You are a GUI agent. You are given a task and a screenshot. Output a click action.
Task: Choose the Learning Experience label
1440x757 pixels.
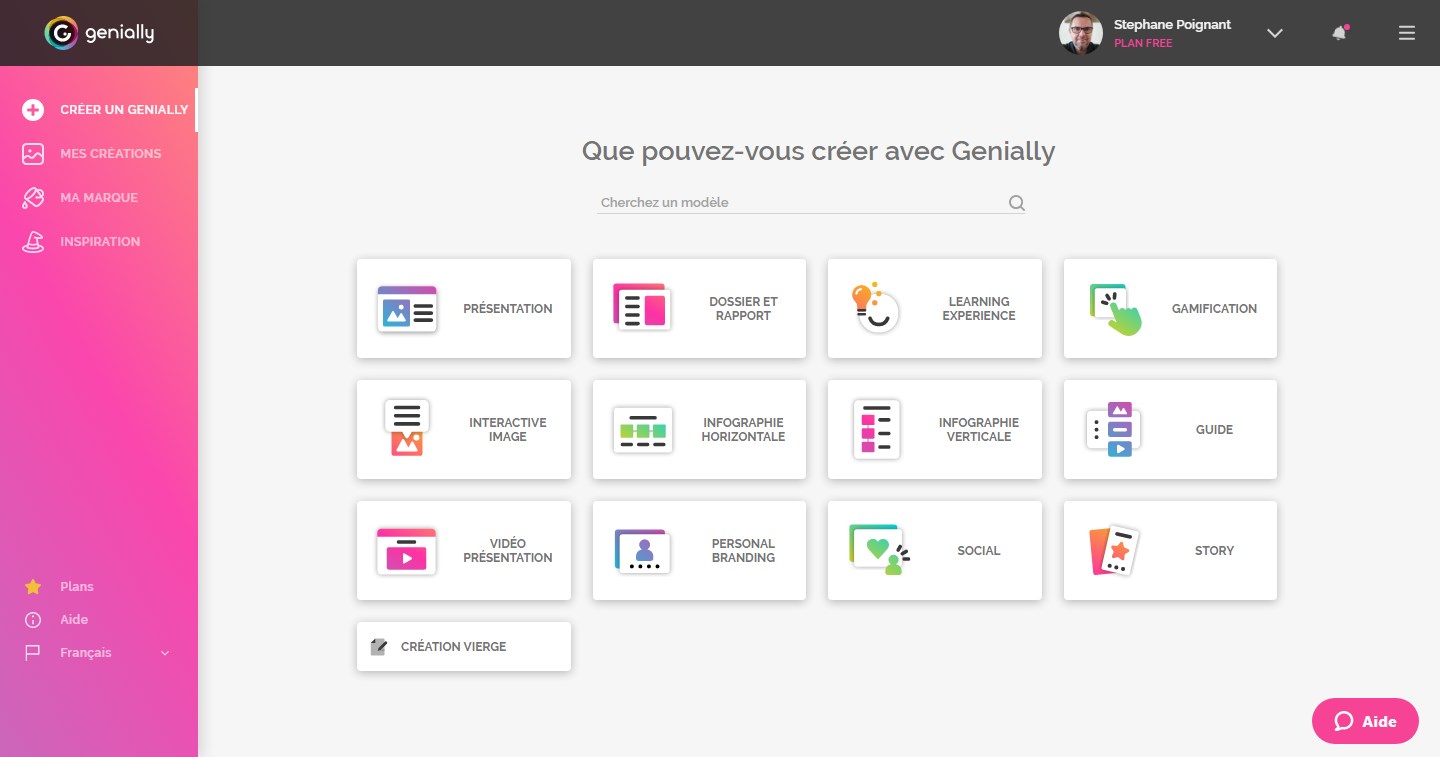pyautogui.click(x=979, y=309)
